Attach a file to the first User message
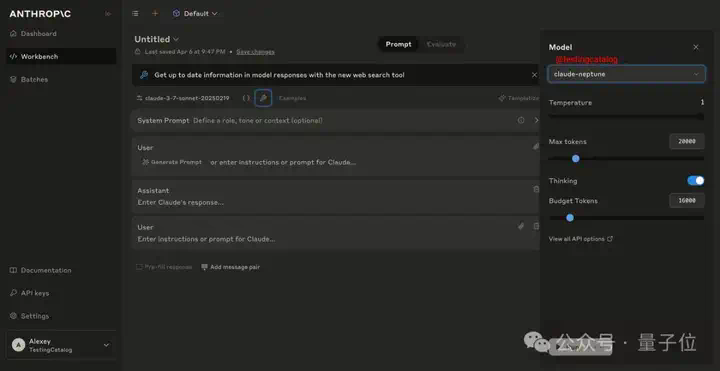Screen dimensions: 720x371 click(x=535, y=147)
